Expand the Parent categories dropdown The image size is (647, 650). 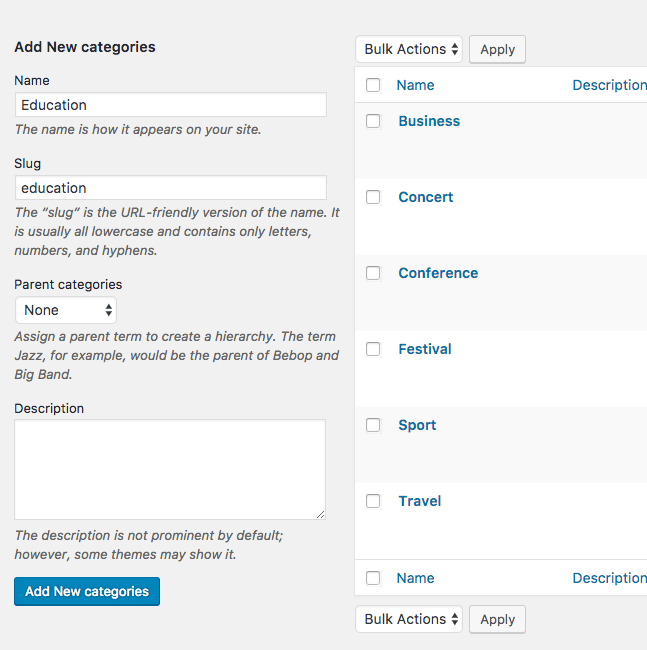pos(66,310)
